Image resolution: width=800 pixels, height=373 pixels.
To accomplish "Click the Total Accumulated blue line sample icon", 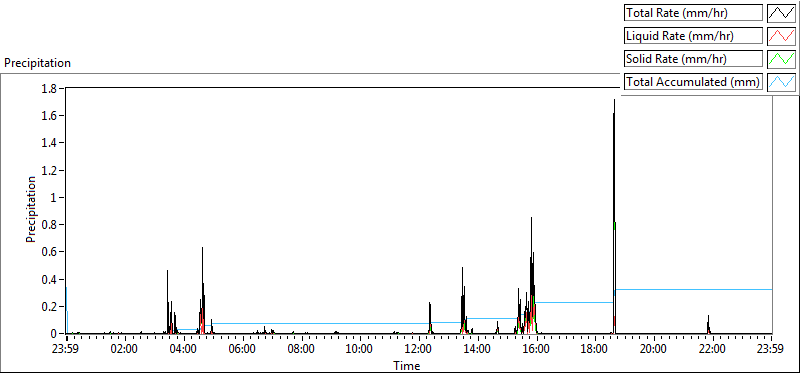I will click(781, 81).
